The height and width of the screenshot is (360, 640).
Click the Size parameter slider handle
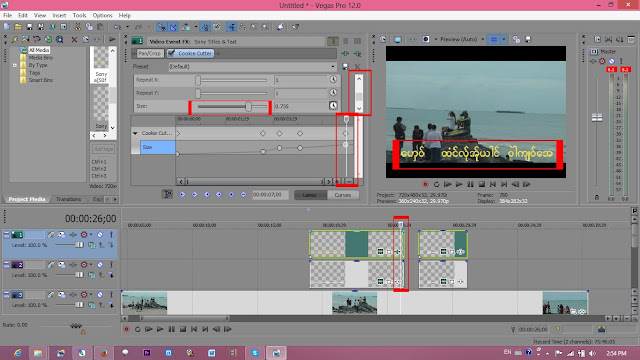point(248,107)
